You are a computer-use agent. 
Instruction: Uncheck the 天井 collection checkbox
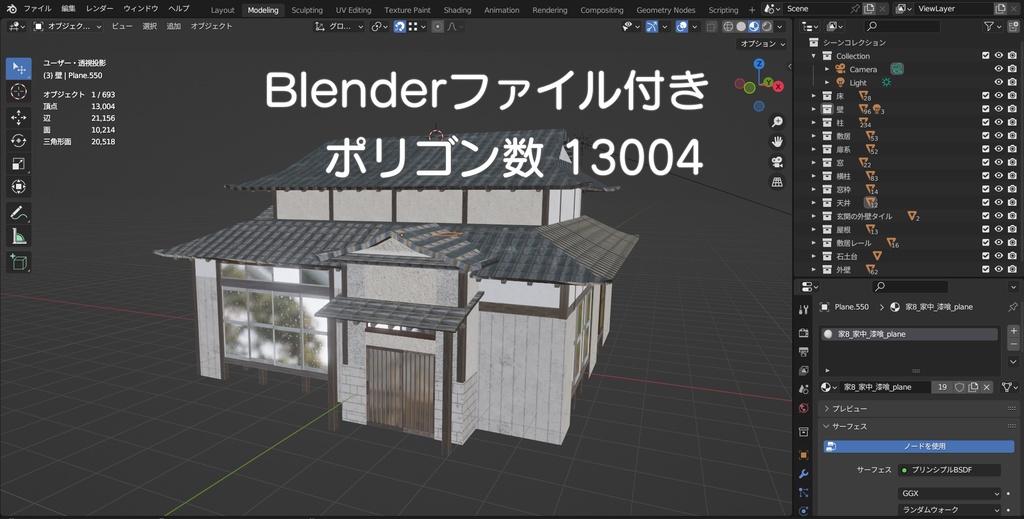[985, 202]
